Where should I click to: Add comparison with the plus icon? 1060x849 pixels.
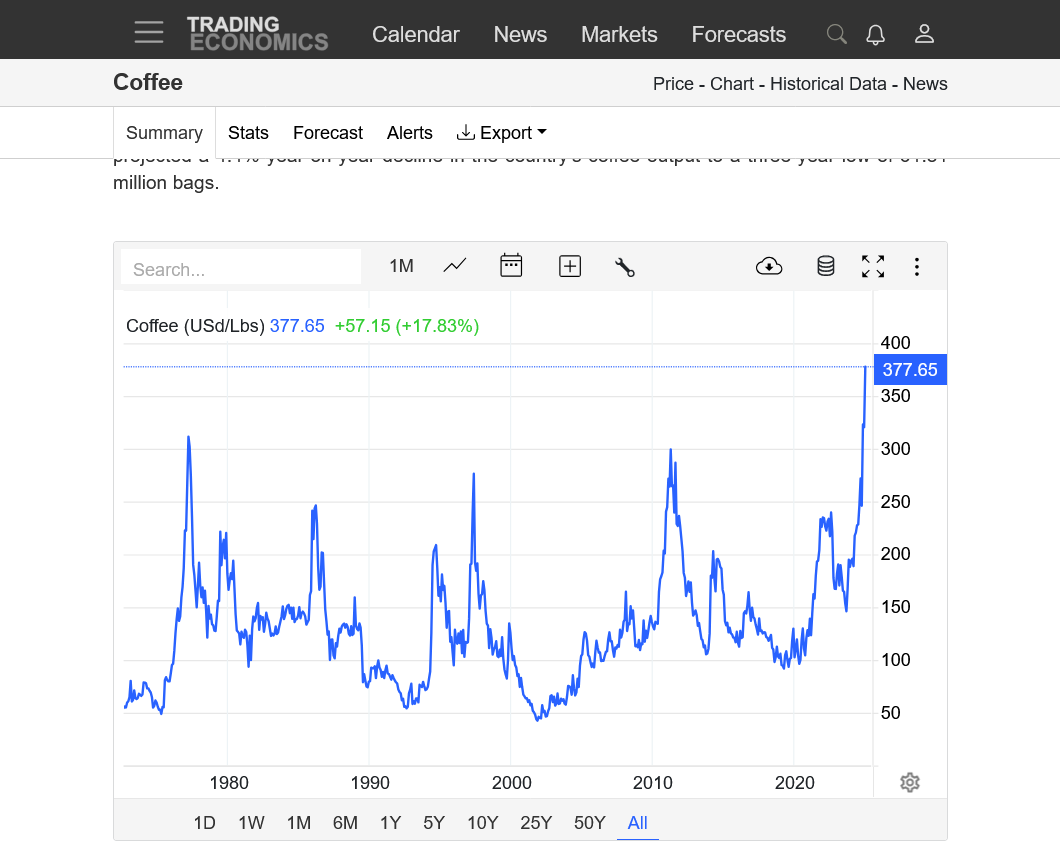pos(570,266)
